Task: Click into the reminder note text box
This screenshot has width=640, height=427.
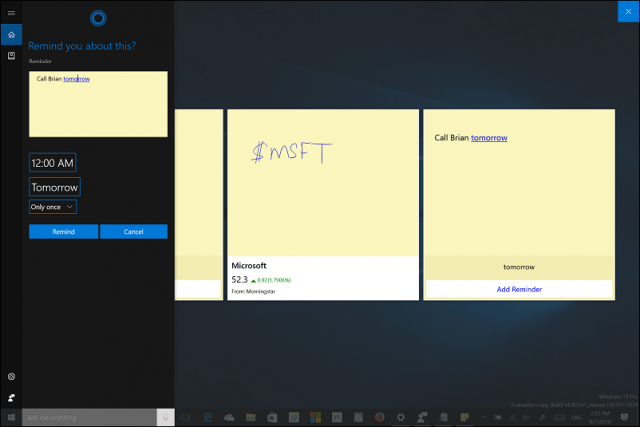Action: [x=98, y=104]
